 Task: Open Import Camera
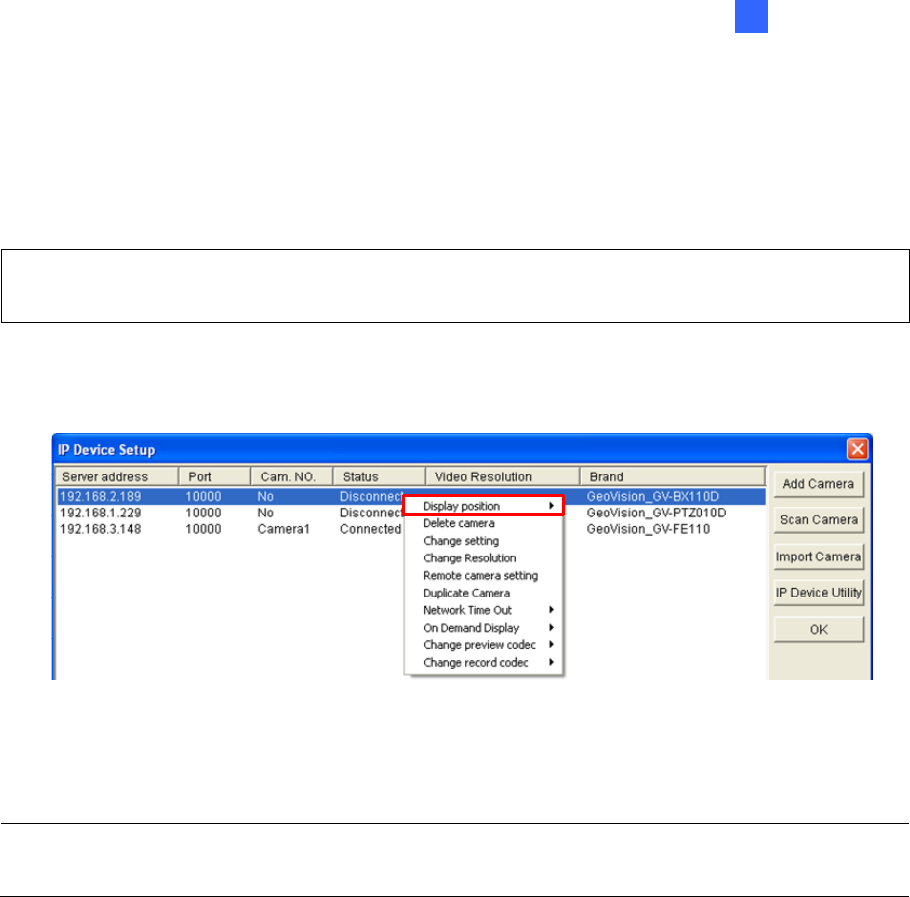[x=818, y=557]
